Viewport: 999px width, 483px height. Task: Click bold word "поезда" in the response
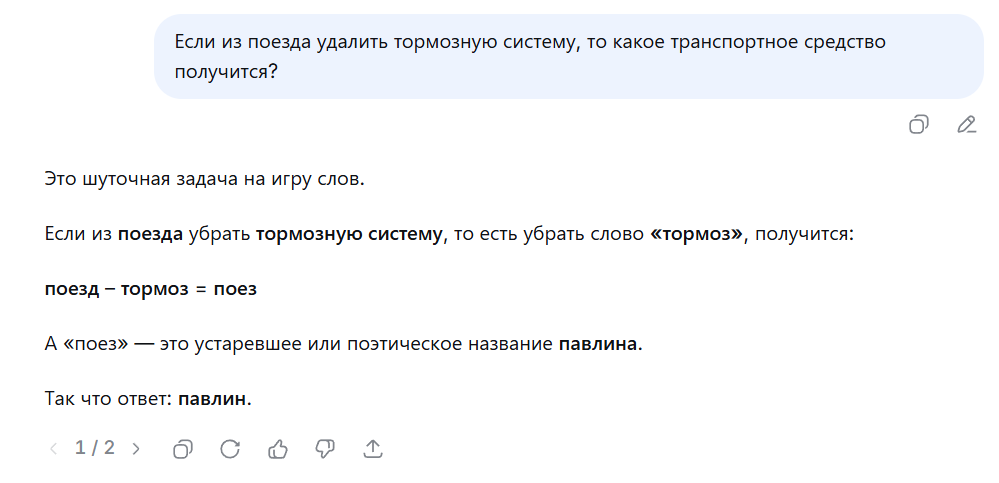pyautogui.click(x=150, y=235)
